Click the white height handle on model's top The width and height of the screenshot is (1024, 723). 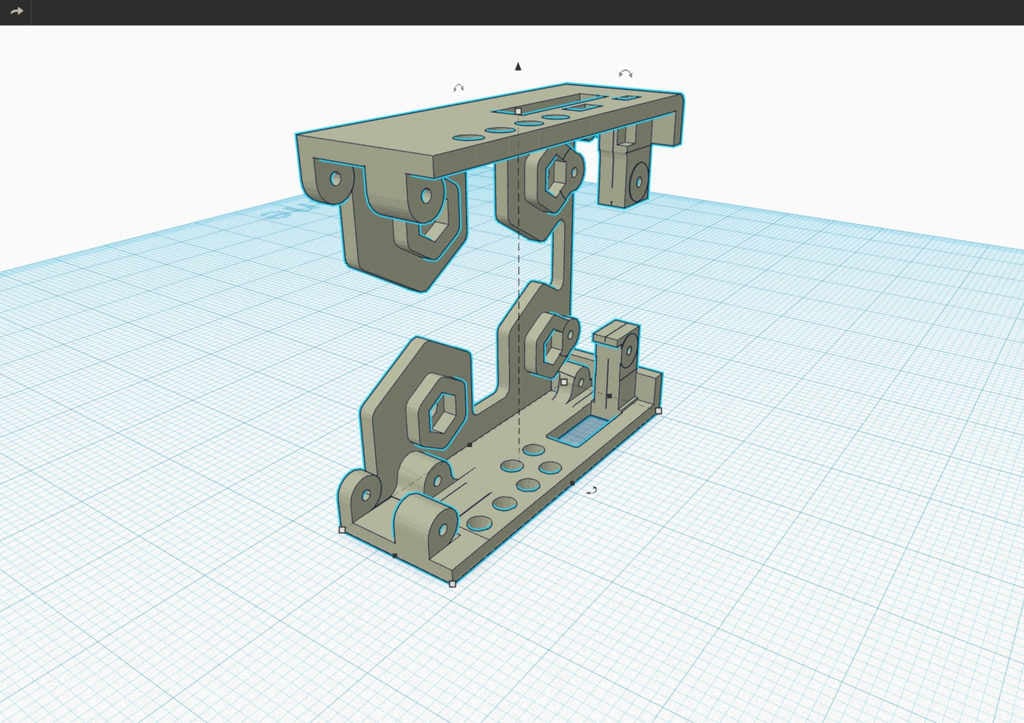(x=519, y=111)
